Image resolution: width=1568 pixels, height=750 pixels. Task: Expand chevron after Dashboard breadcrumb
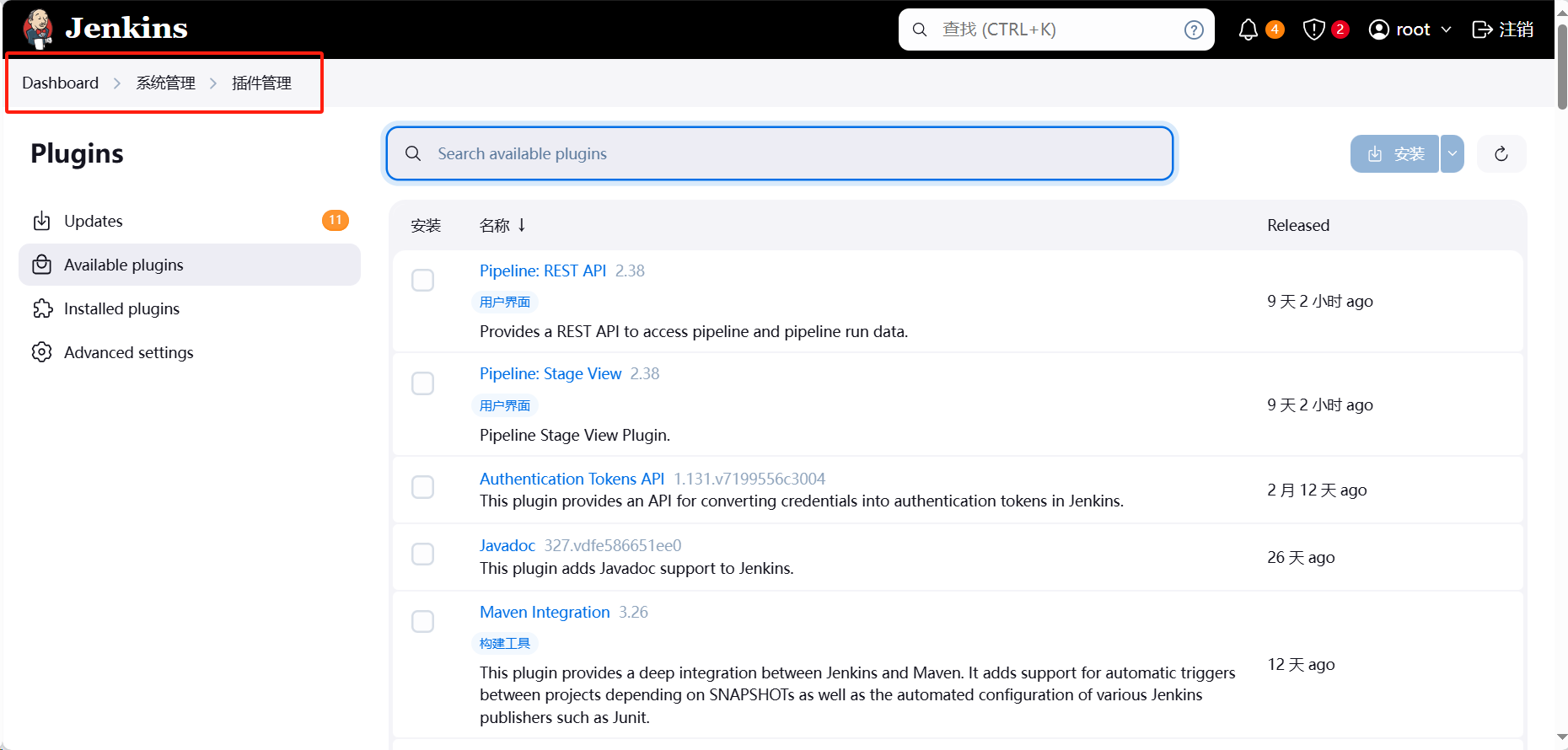click(x=117, y=83)
